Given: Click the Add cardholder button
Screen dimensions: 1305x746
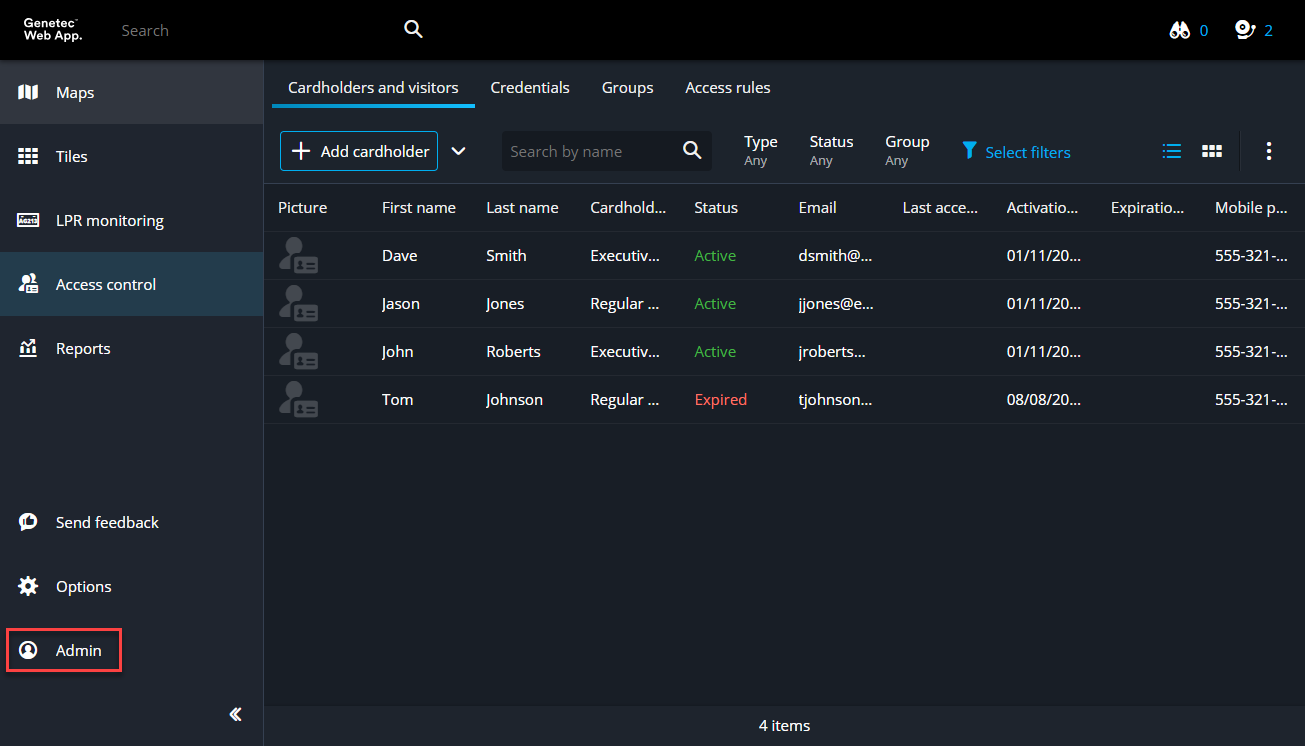Looking at the screenshot, I should [359, 151].
